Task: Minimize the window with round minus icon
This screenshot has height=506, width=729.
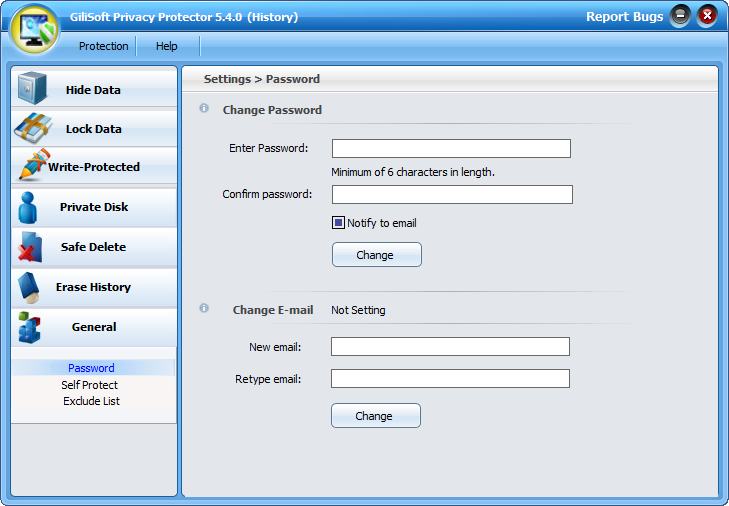Action: point(680,16)
